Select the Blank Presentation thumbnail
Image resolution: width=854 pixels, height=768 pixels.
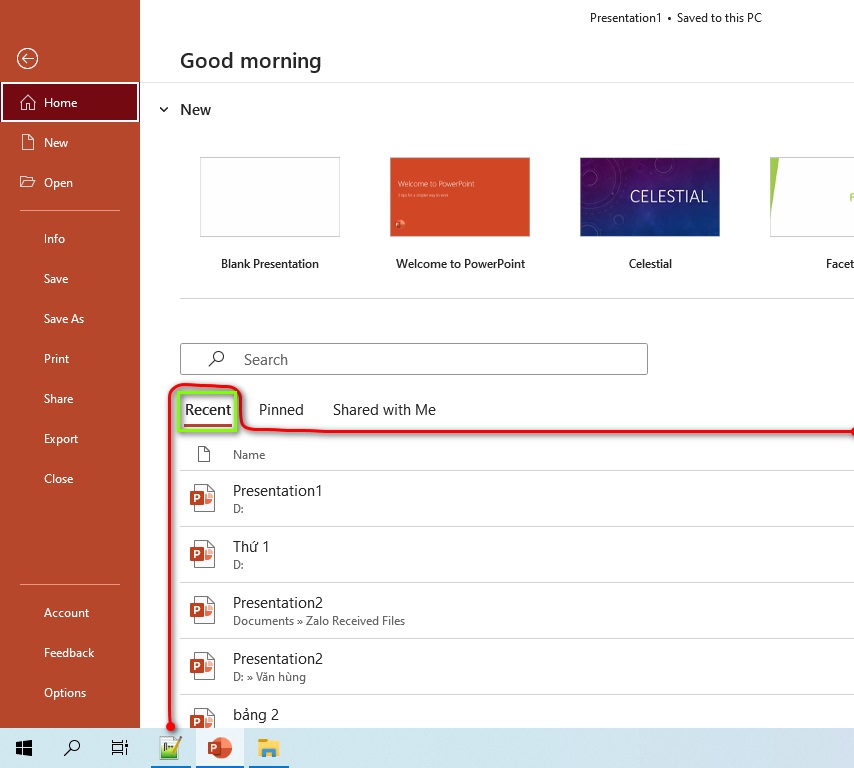point(270,197)
